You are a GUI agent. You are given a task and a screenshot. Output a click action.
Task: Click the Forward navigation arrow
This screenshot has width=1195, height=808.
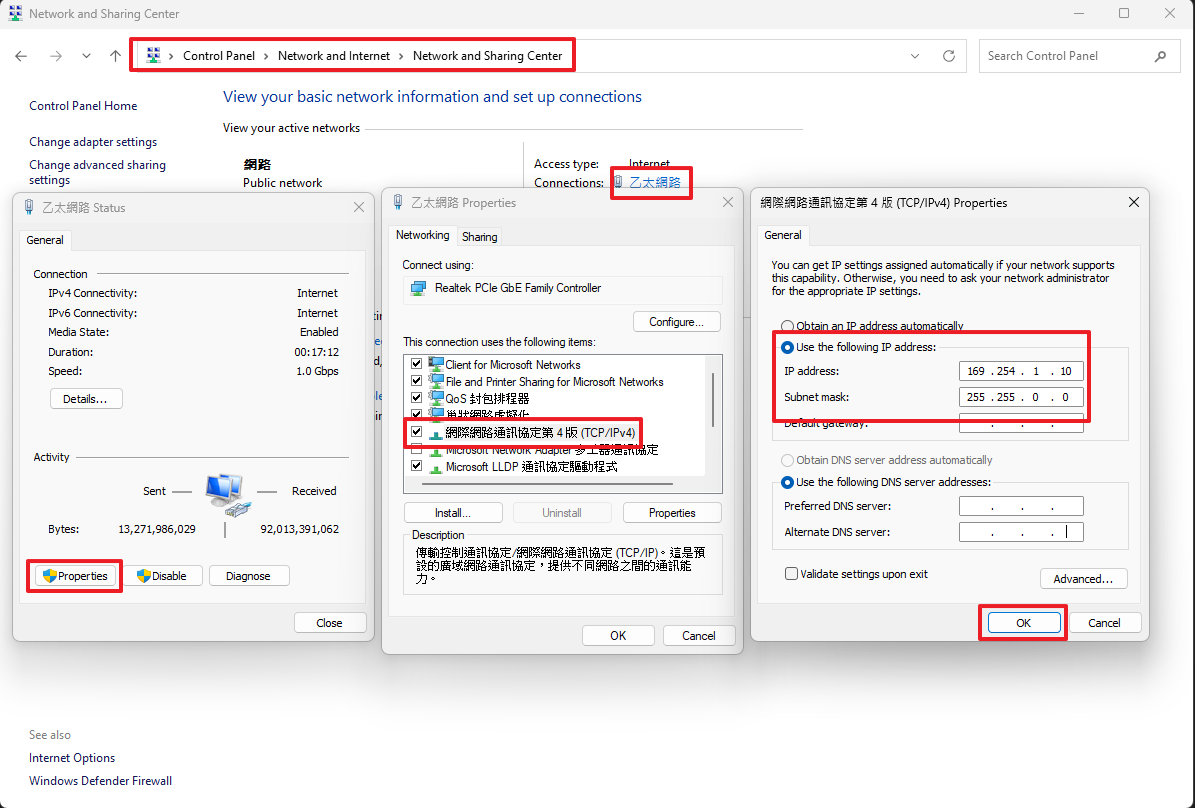55,56
